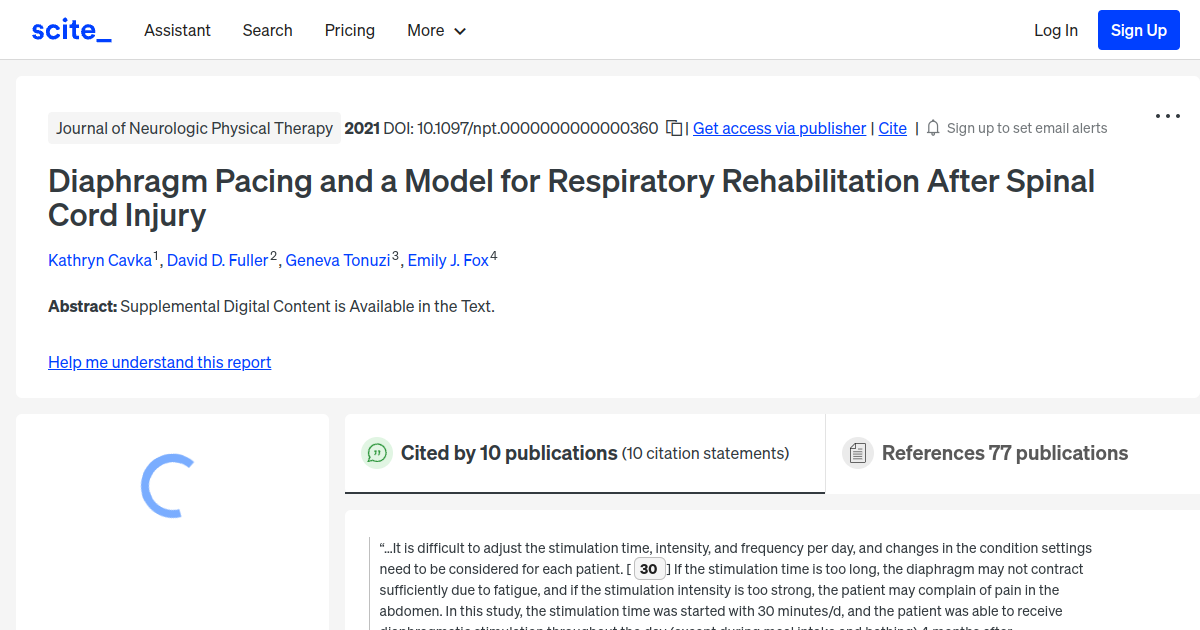View author profile of Kathryn Cavka
This screenshot has width=1200, height=630.
(x=100, y=260)
